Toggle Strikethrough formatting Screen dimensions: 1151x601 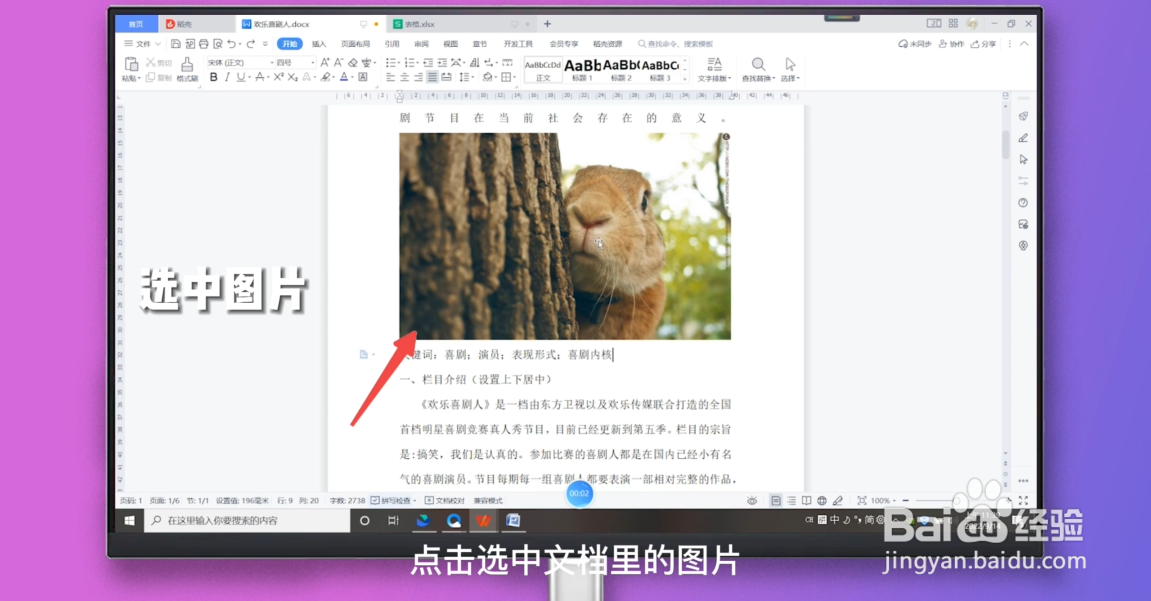click(260, 77)
